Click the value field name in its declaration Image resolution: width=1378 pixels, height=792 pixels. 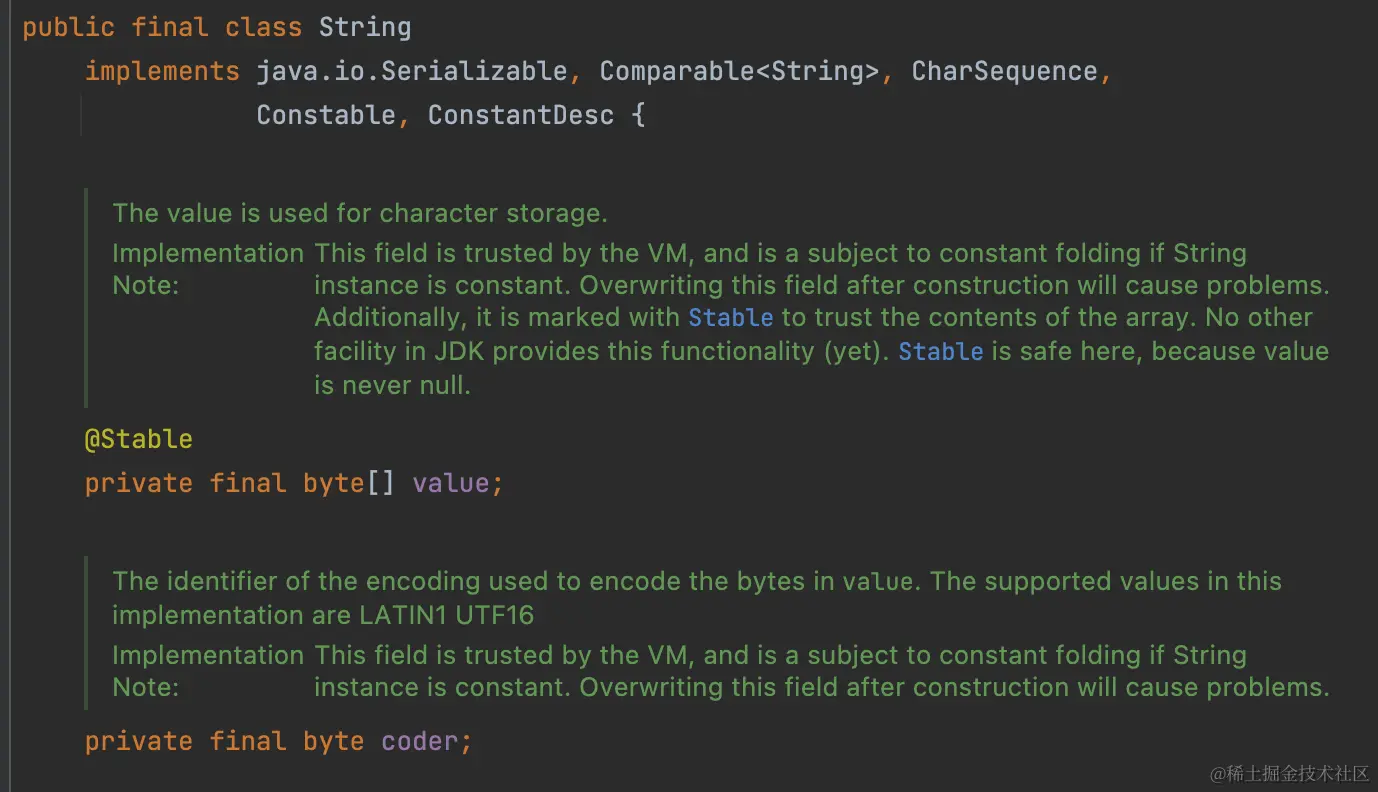(x=450, y=483)
